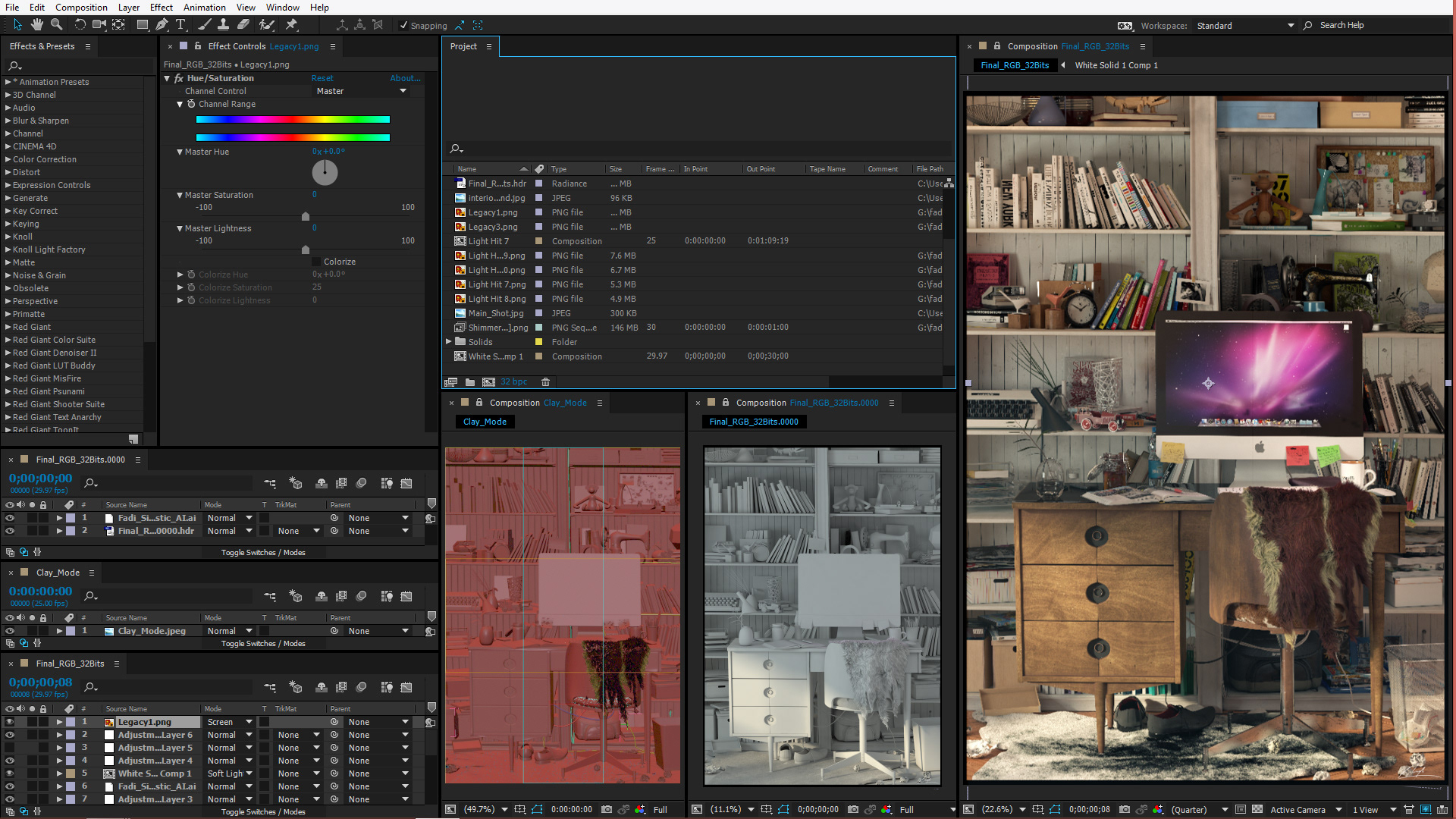Select the Rotation tool
Viewport: 1456px width, 819px height.
pos(80,25)
